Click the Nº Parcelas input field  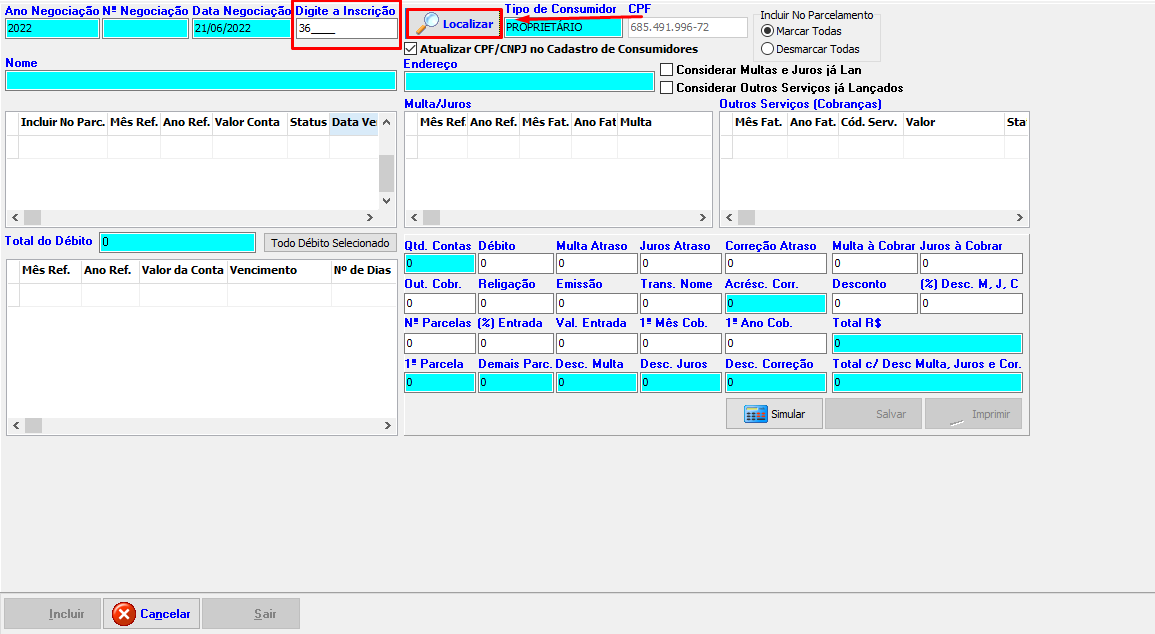[439, 343]
